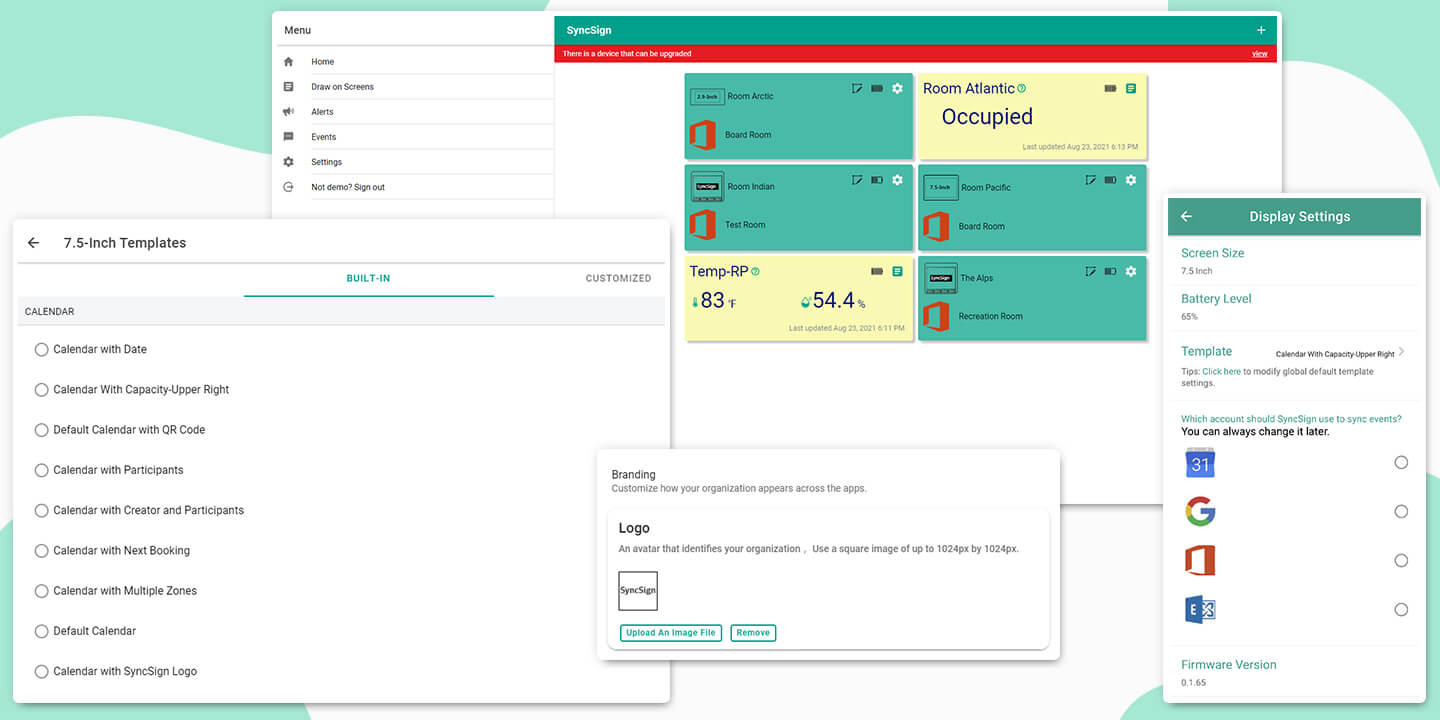The image size is (1440, 720).
Task: Switch to the Customized templates tab
Action: 618,279
